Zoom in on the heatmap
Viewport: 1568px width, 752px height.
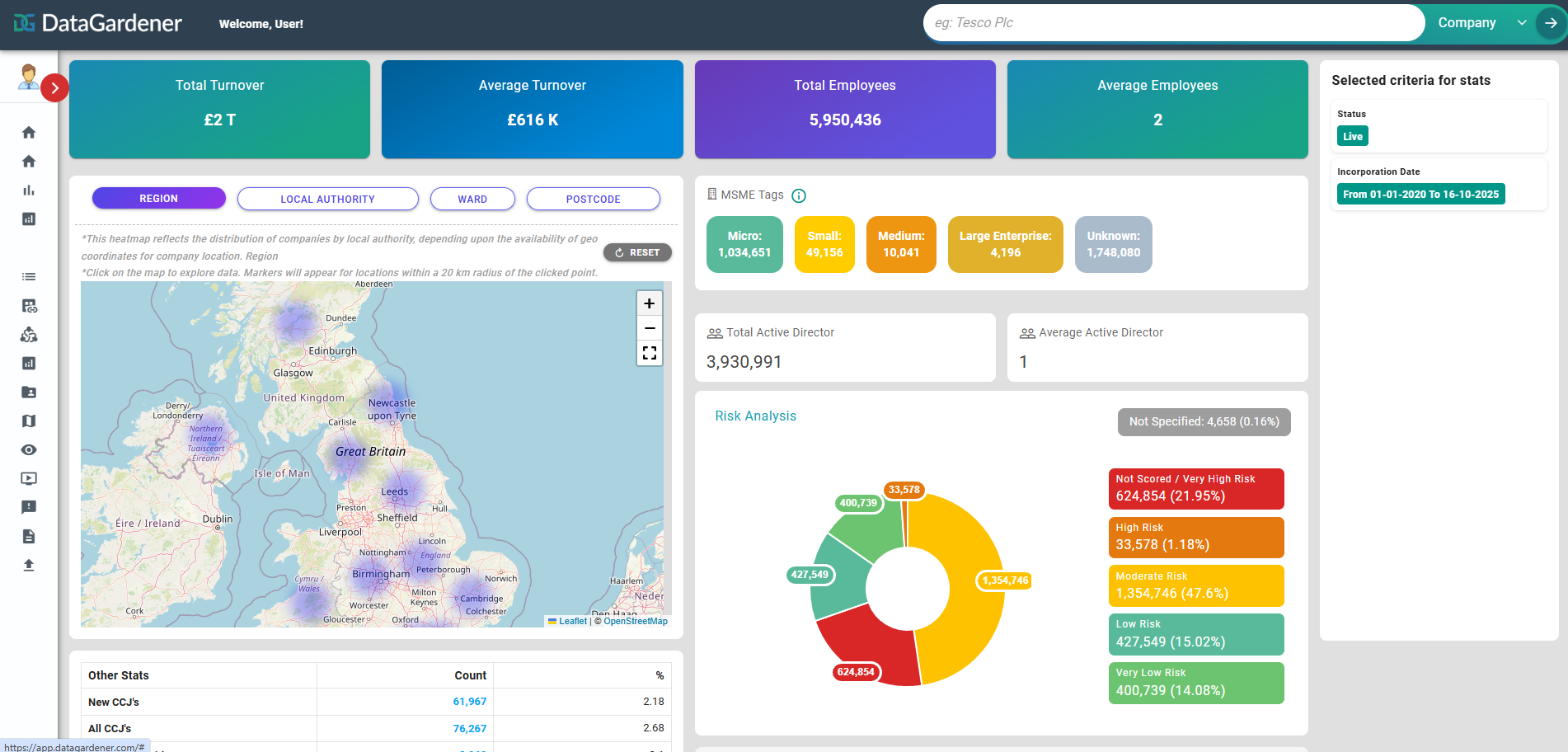click(x=650, y=304)
